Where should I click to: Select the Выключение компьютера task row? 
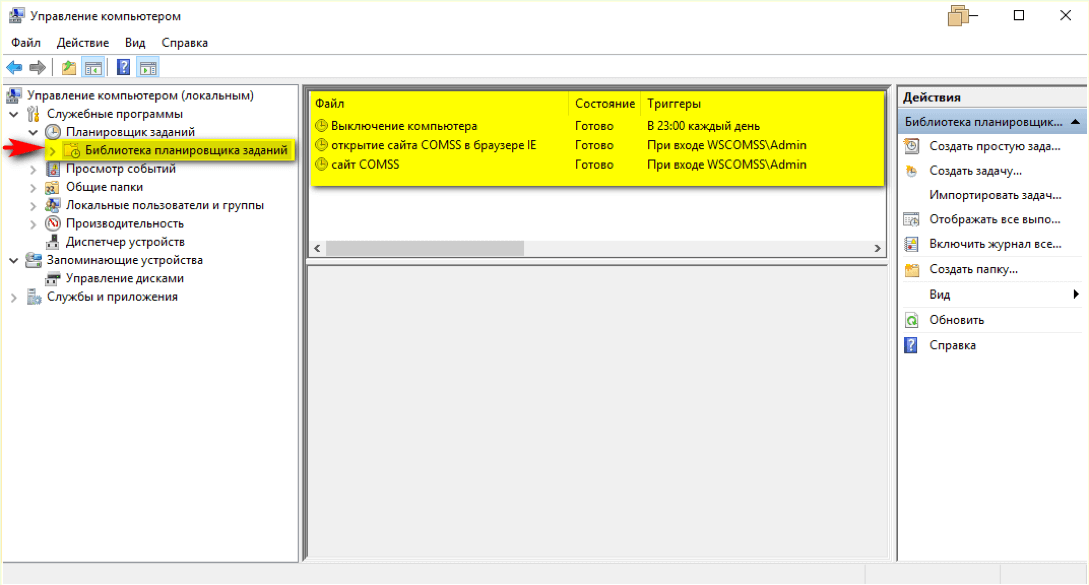click(597, 126)
